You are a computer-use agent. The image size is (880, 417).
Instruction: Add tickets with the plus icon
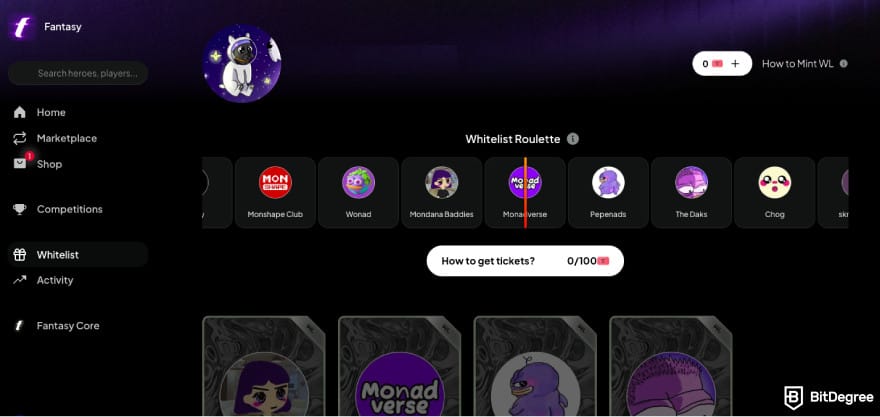[x=735, y=63]
